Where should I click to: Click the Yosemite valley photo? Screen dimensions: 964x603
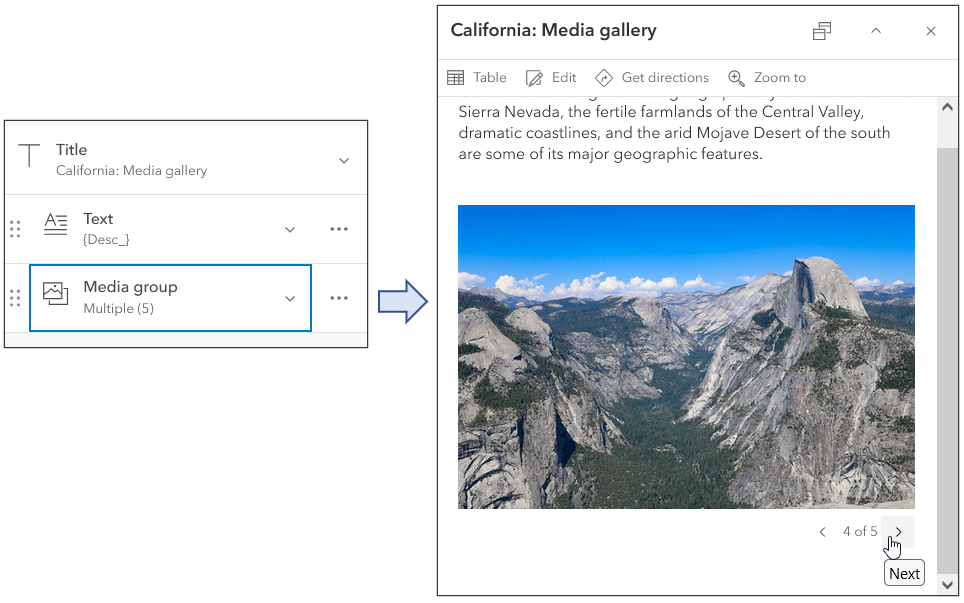click(686, 357)
